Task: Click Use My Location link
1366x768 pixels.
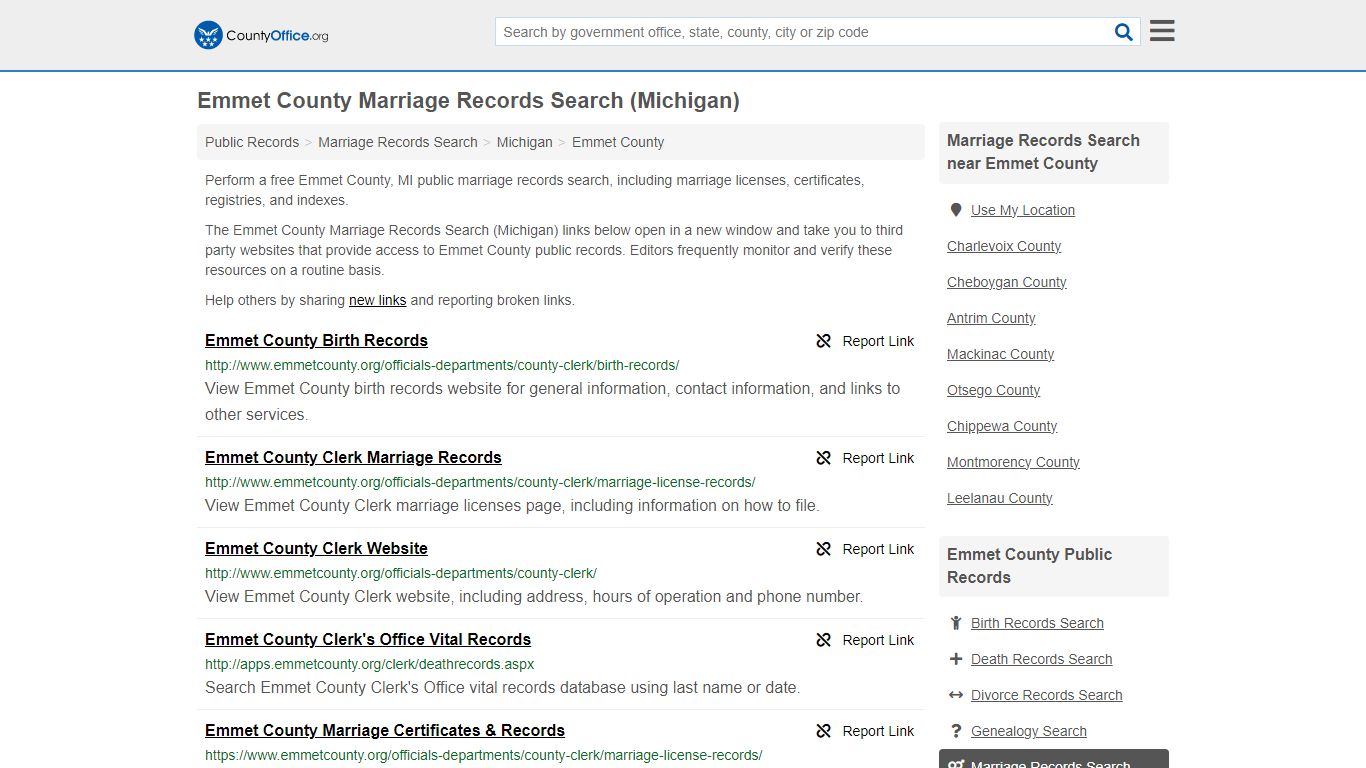Action: tap(1023, 210)
